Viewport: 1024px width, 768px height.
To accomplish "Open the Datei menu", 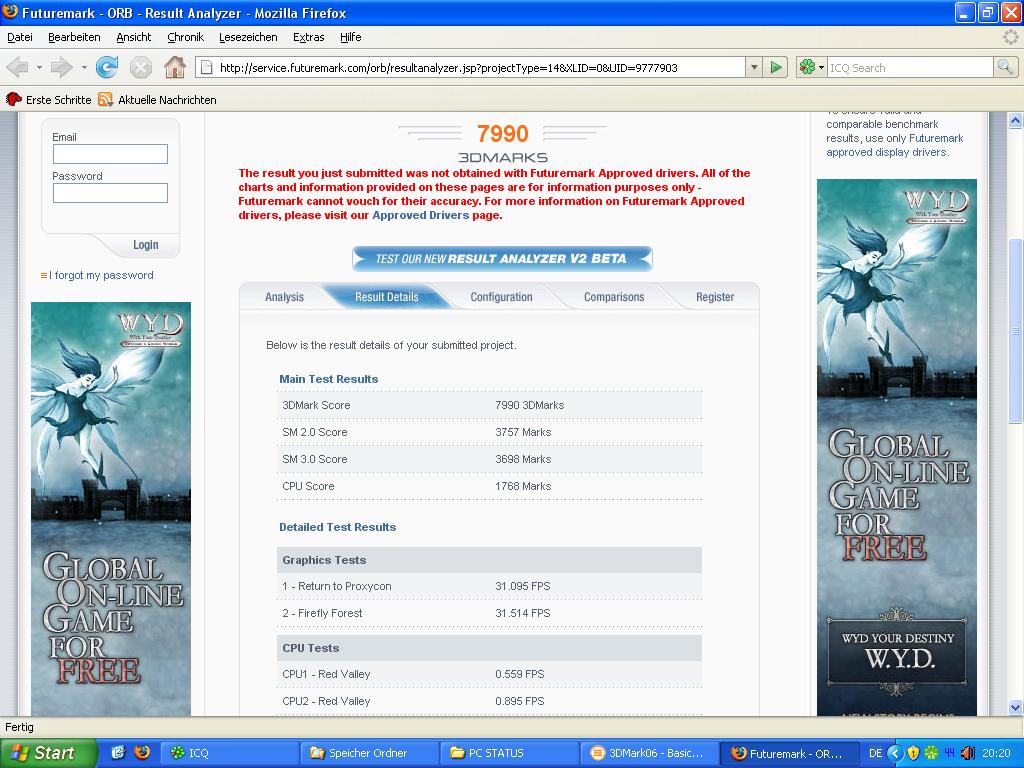I will 20,37.
